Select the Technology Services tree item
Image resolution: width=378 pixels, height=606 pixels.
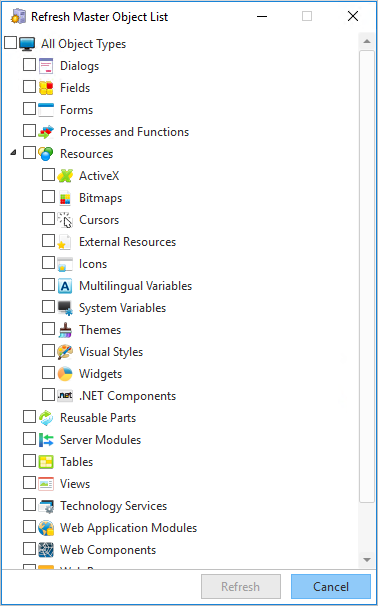pyautogui.click(x=114, y=506)
